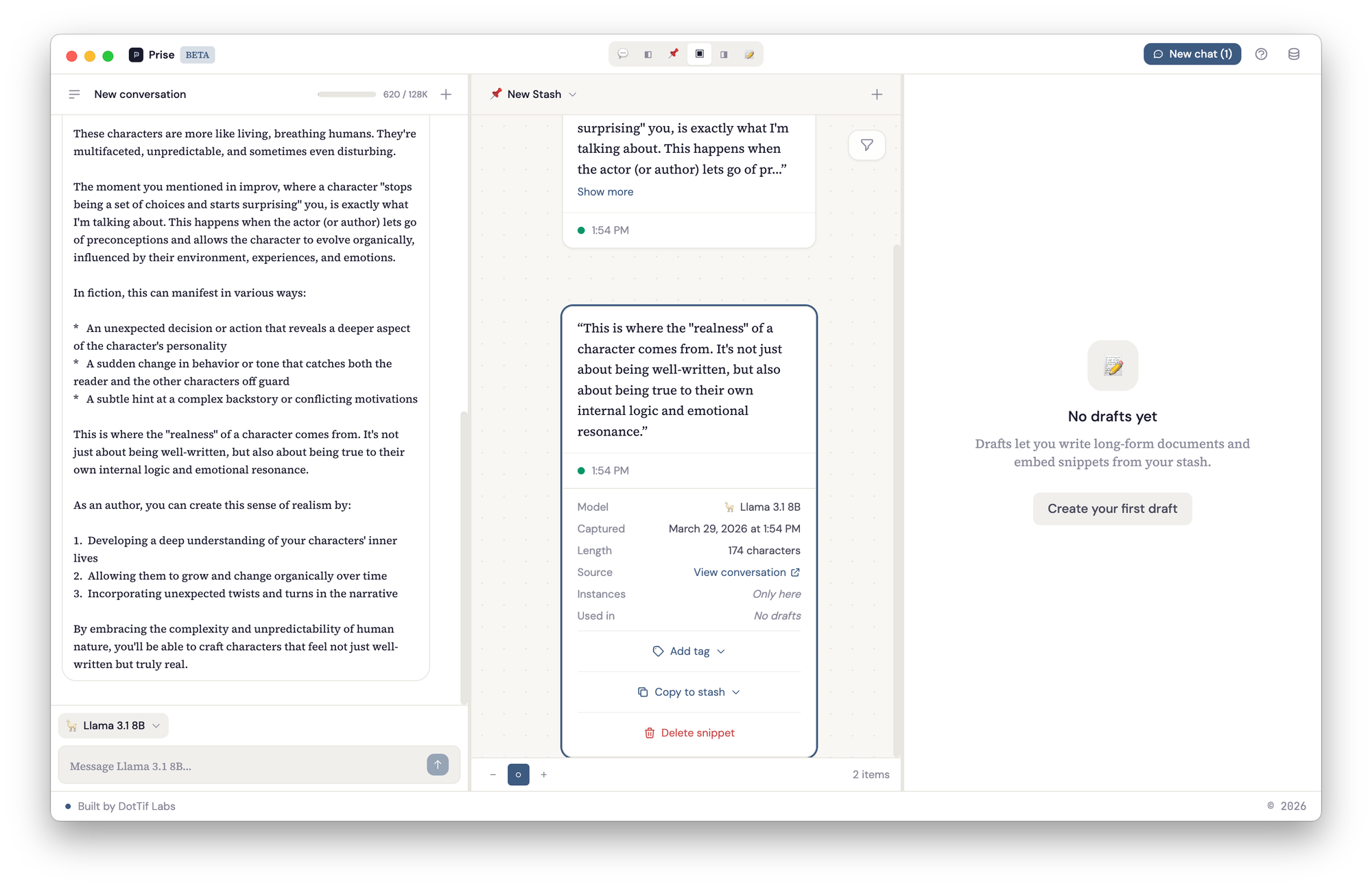The height and width of the screenshot is (888, 1372).
Task: Click the memo icon above No drafts yet
Action: tap(1113, 365)
